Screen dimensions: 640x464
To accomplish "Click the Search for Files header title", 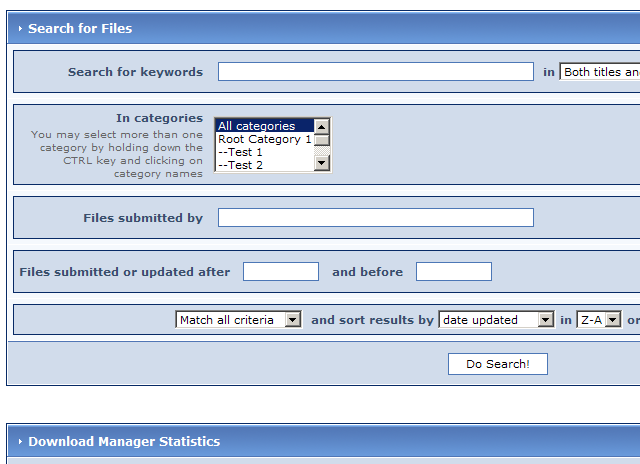I will (80, 29).
